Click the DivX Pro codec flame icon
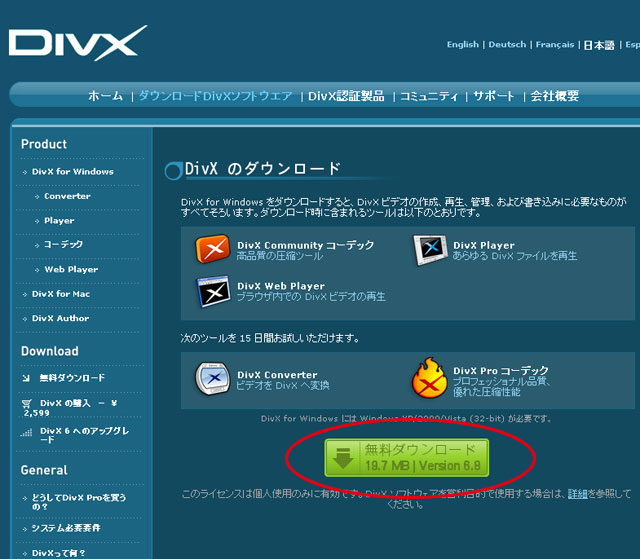This screenshot has height=559, width=640. (x=429, y=378)
